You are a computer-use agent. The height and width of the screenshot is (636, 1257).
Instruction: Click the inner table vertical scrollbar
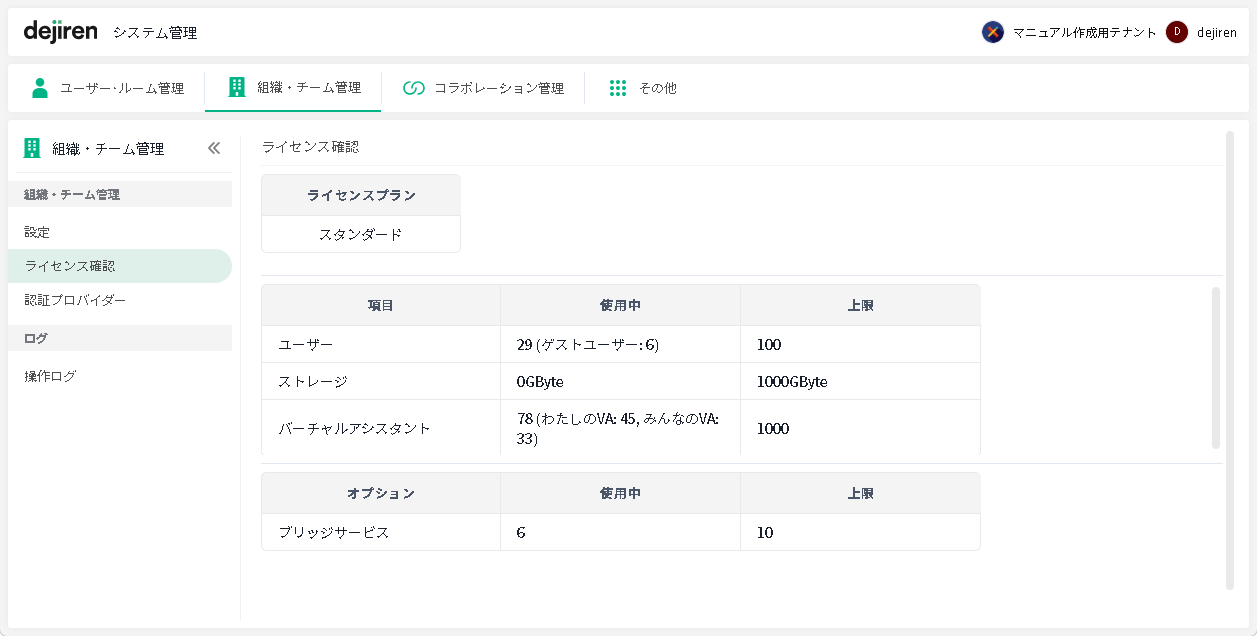[x=1216, y=368]
